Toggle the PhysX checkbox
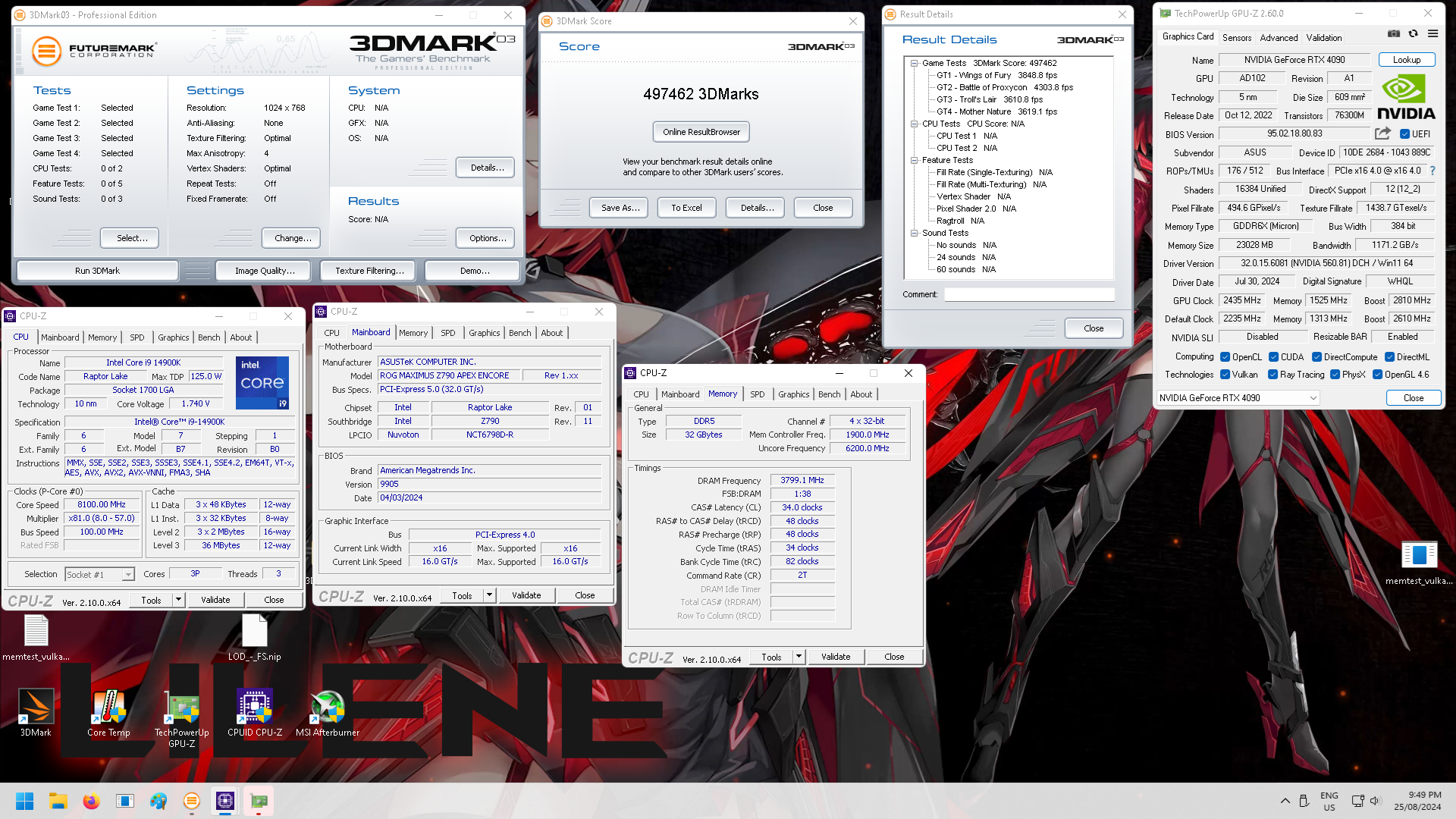The width and height of the screenshot is (1456, 819). coord(1335,375)
